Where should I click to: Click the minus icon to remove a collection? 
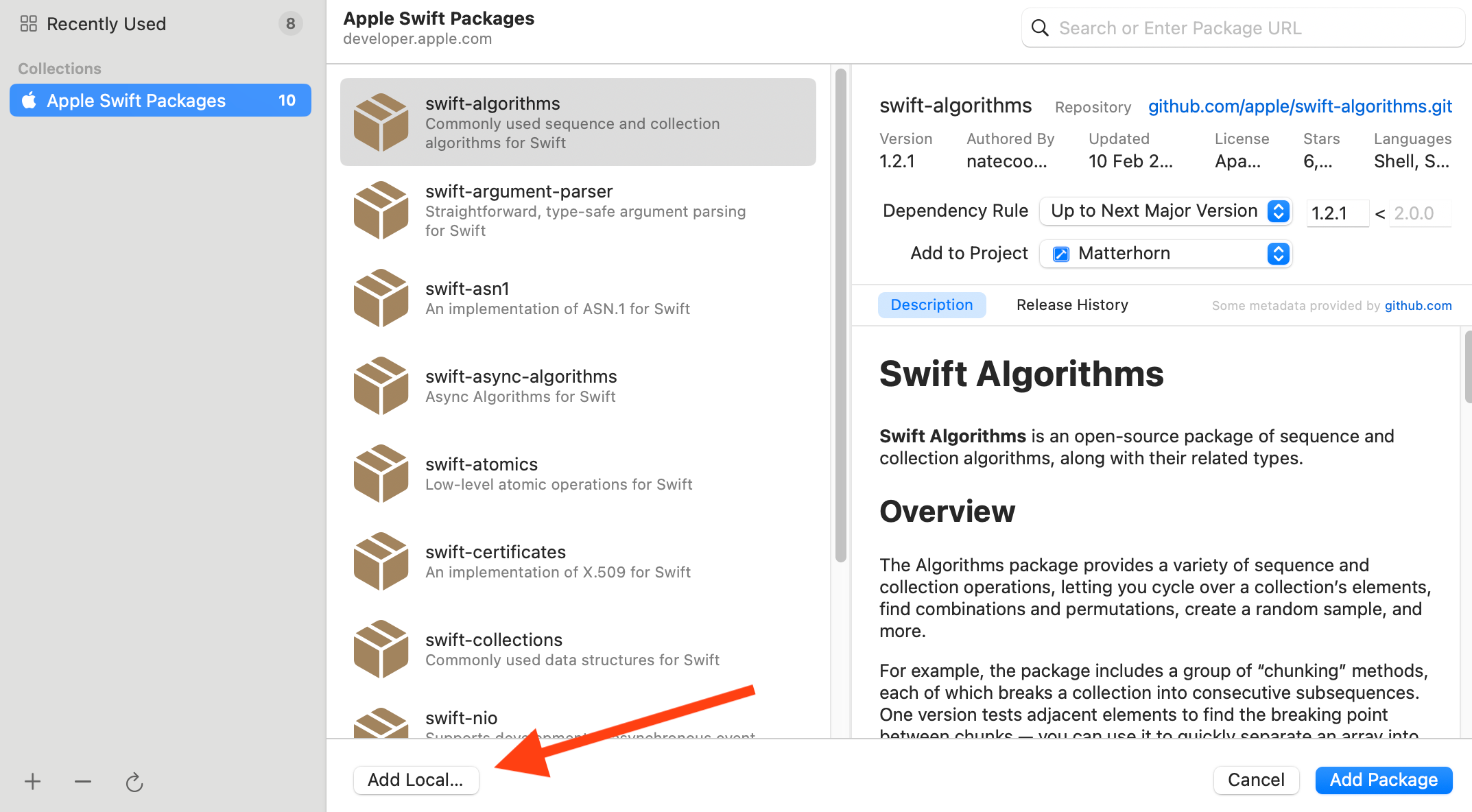pos(83,781)
